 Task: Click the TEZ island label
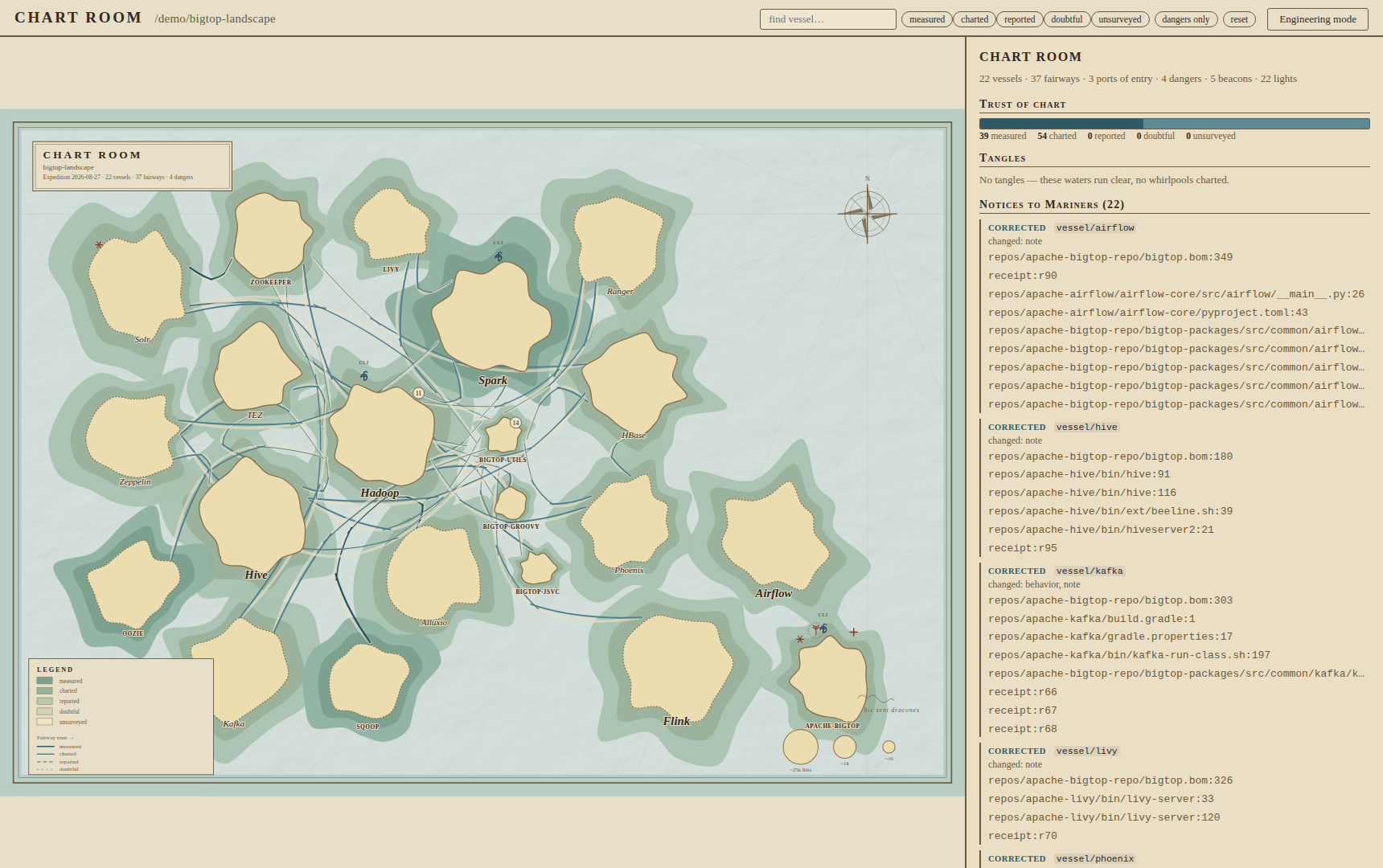click(x=255, y=416)
